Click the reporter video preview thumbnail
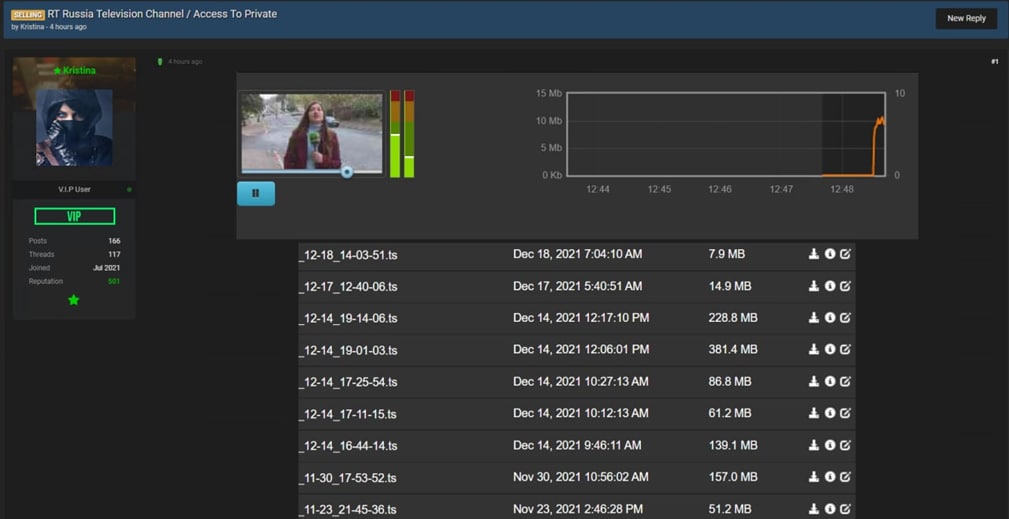Image resolution: width=1009 pixels, height=519 pixels. click(311, 132)
